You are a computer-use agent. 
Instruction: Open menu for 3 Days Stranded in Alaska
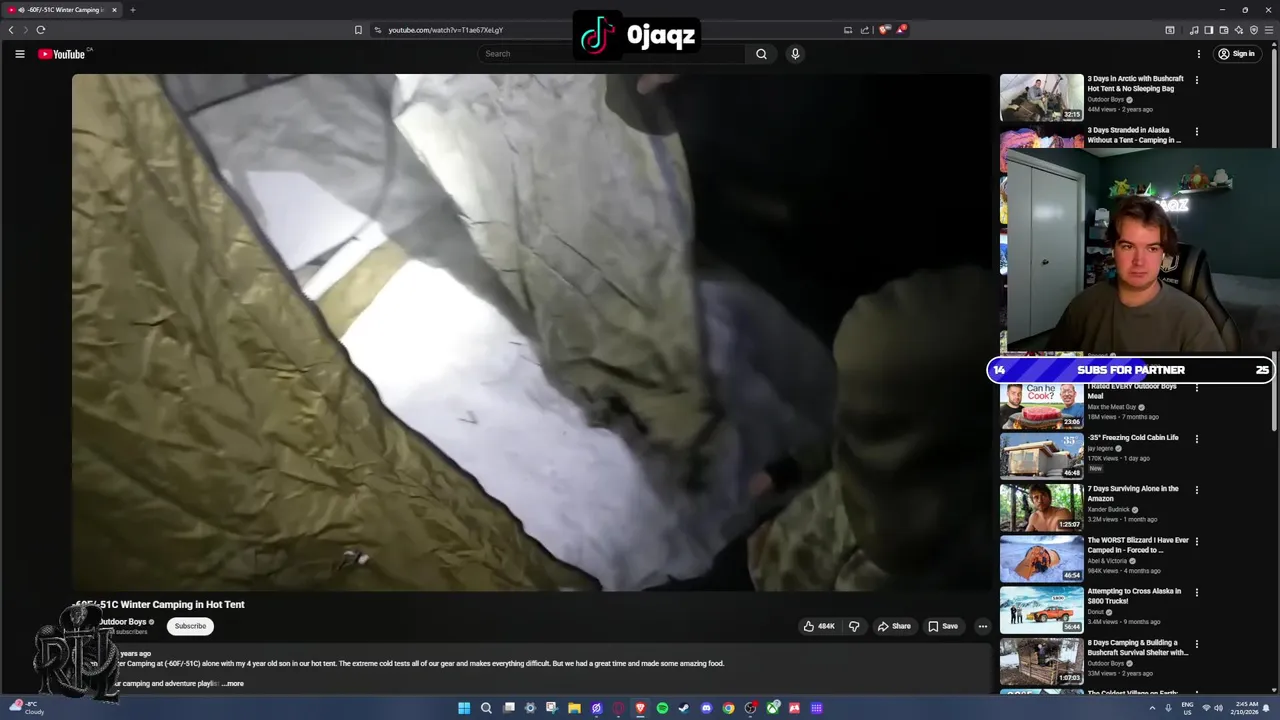(1197, 131)
